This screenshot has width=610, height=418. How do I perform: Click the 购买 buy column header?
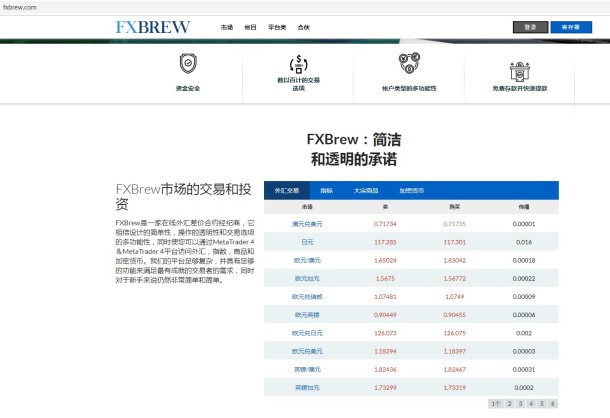coord(454,207)
